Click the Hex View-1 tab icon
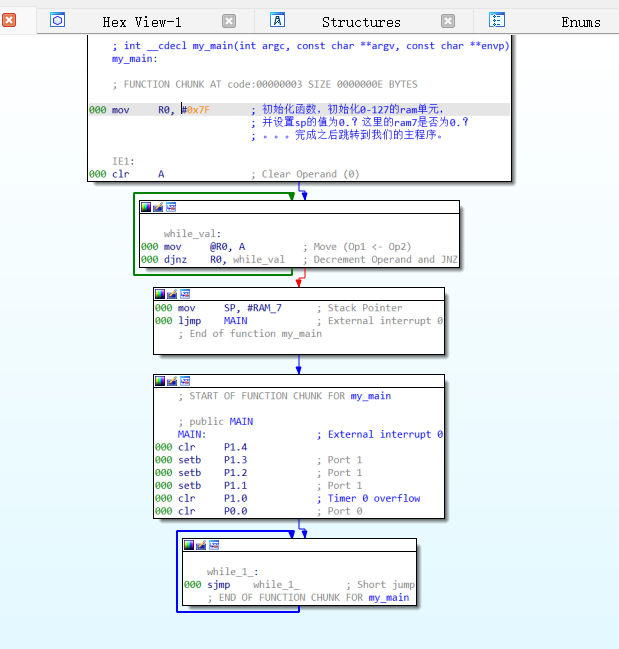 point(58,19)
